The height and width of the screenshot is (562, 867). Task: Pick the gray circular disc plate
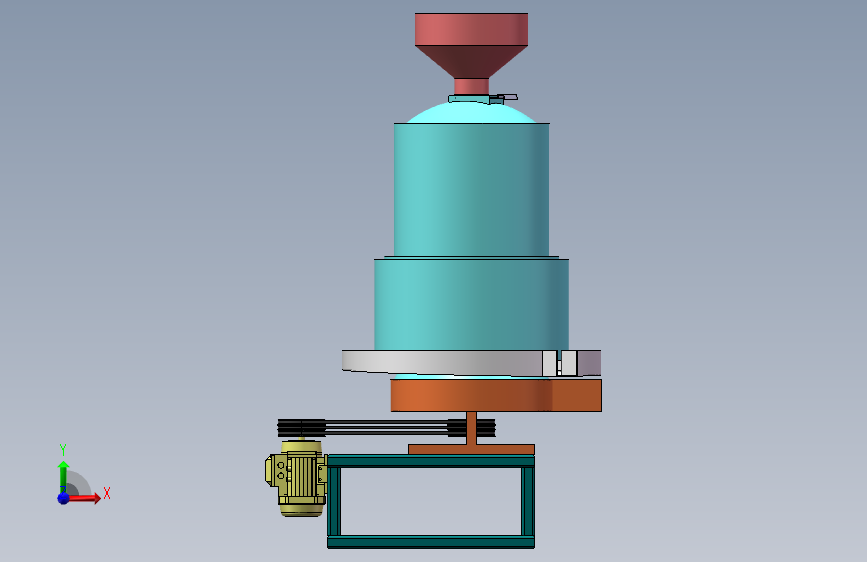[x=471, y=362]
